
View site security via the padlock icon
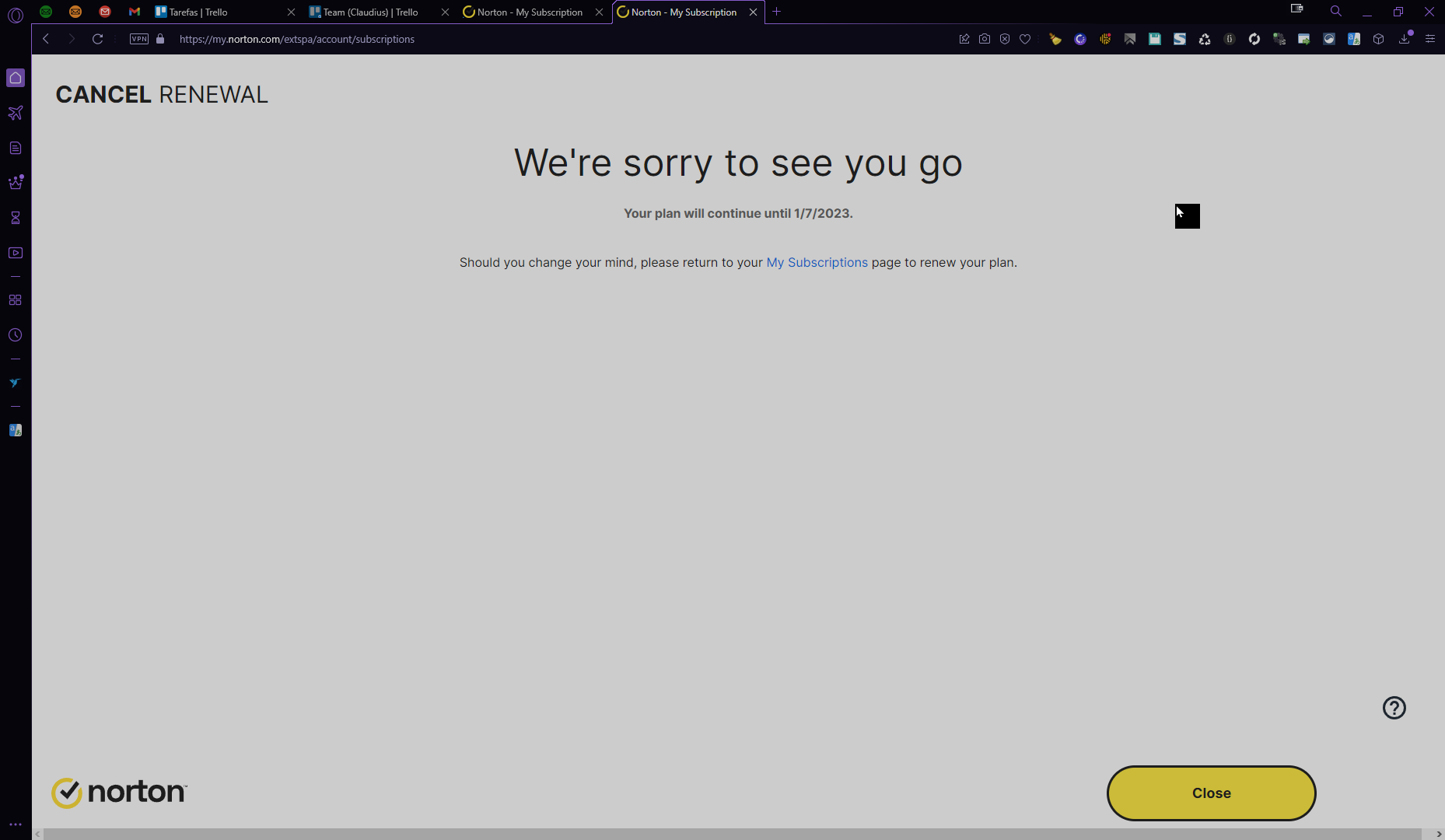pos(160,39)
